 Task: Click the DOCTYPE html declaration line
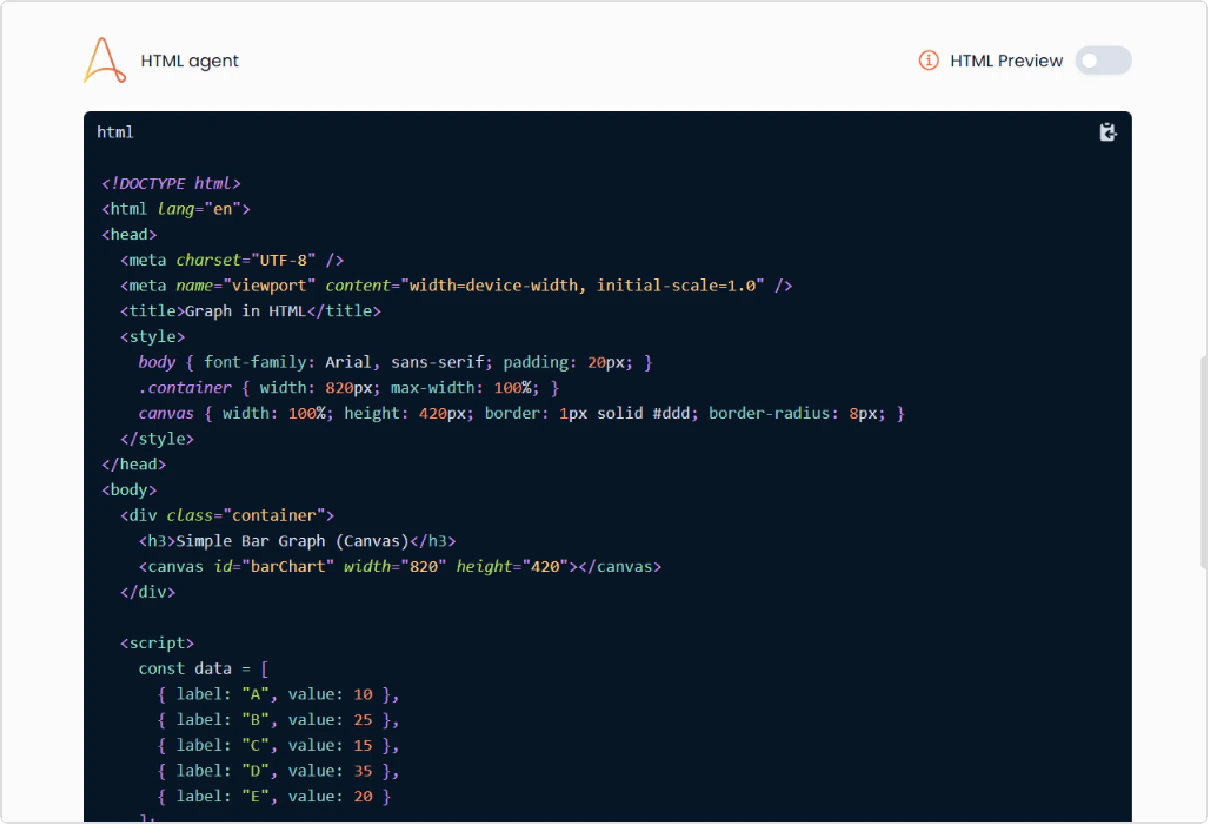pyautogui.click(x=170, y=182)
